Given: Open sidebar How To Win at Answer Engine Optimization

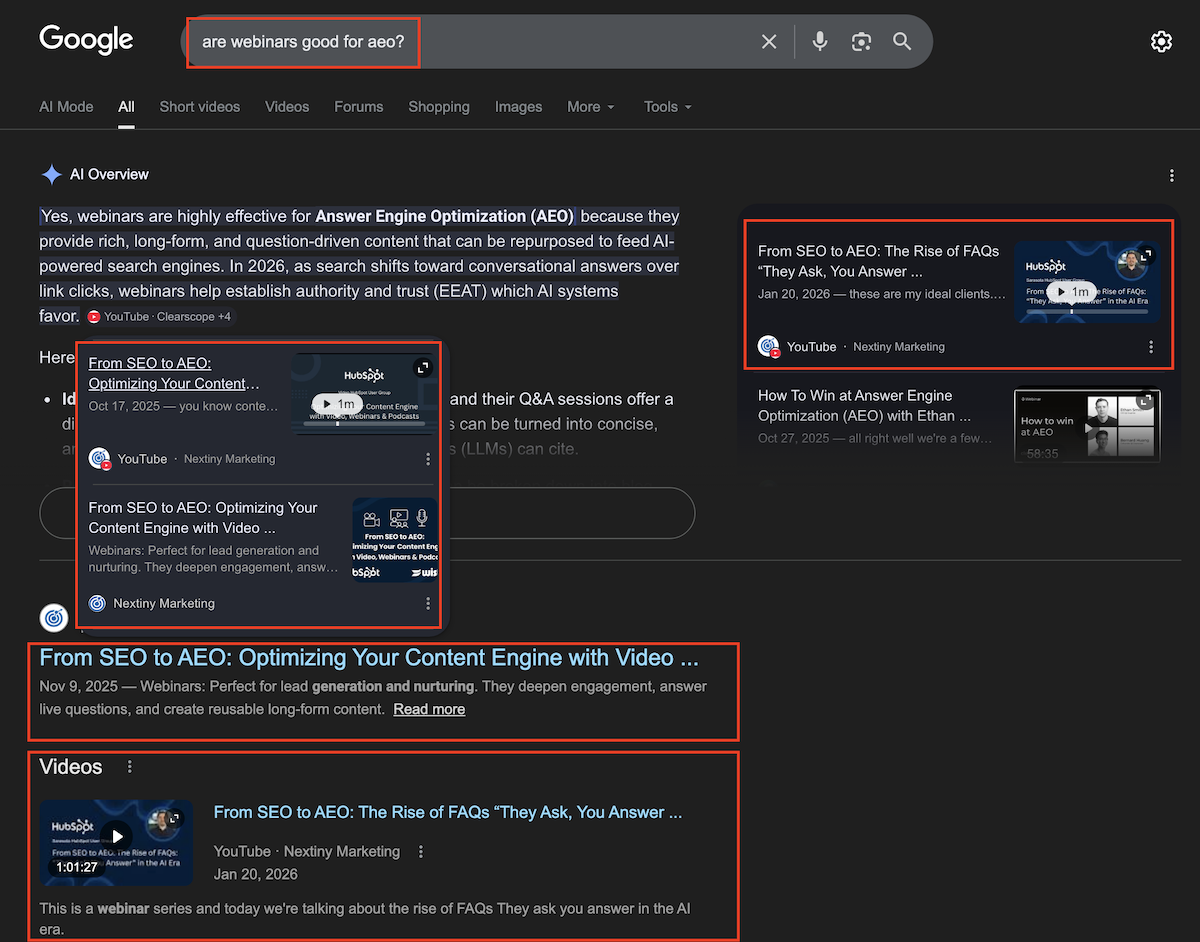Looking at the screenshot, I should click(x=864, y=405).
